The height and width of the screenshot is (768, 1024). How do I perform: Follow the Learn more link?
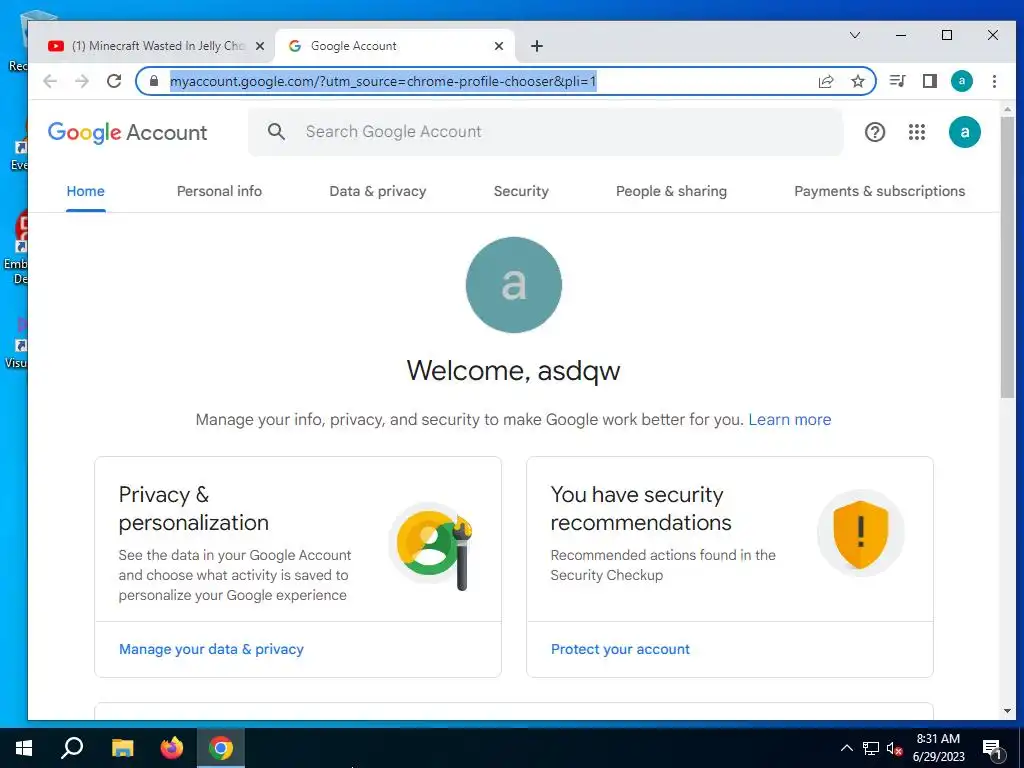click(x=790, y=419)
